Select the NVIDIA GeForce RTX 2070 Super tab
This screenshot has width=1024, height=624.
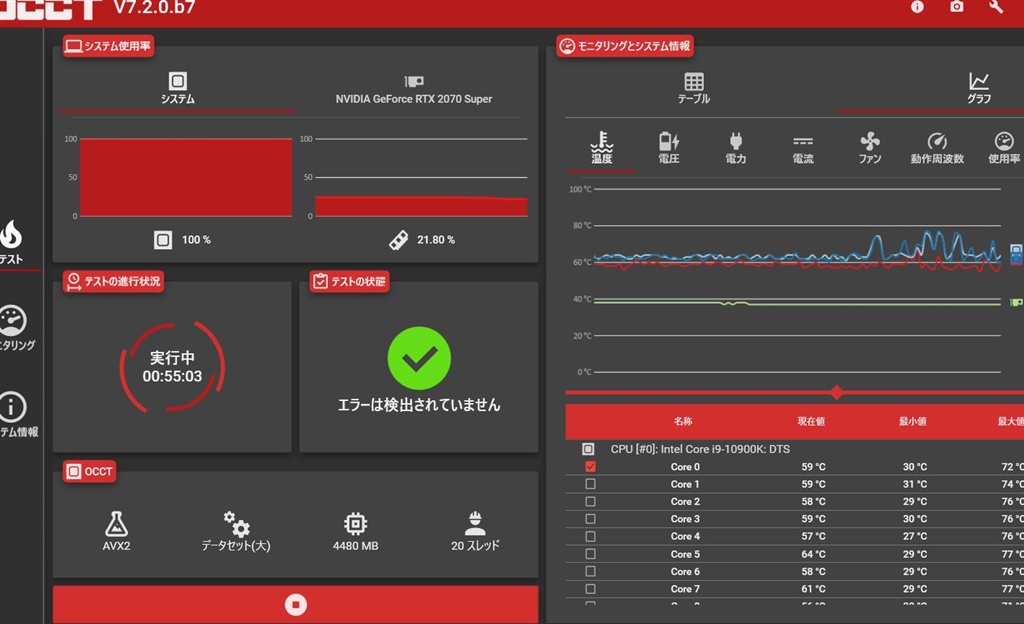pyautogui.click(x=414, y=90)
